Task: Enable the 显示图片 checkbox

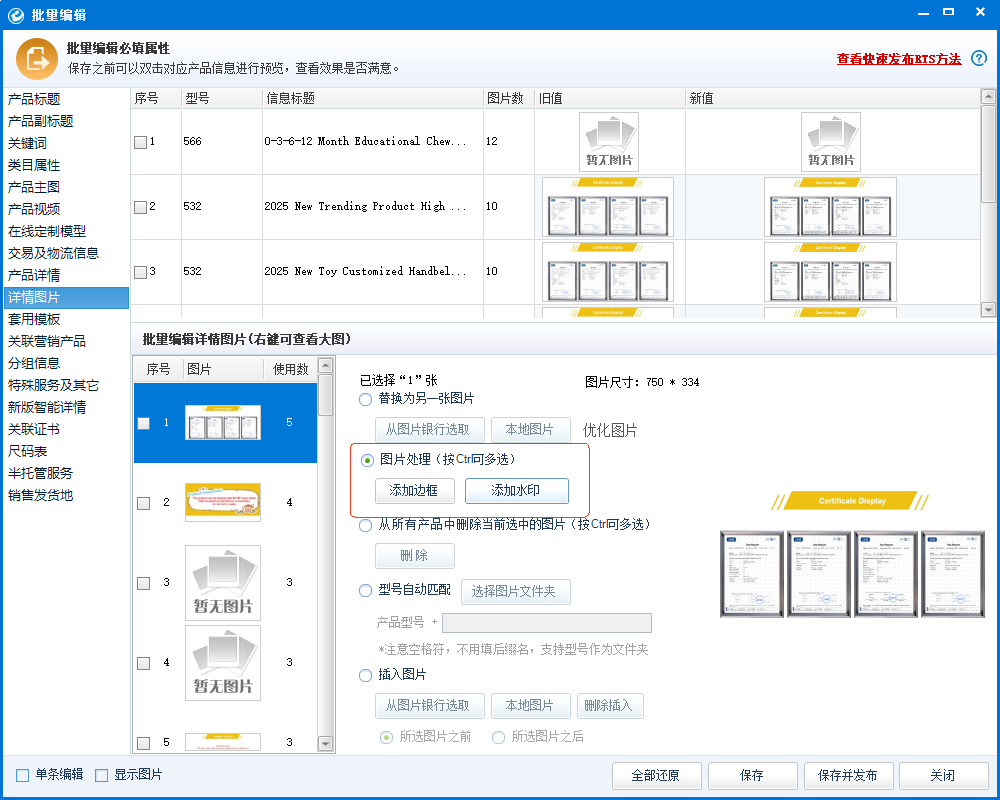Action: pos(102,775)
